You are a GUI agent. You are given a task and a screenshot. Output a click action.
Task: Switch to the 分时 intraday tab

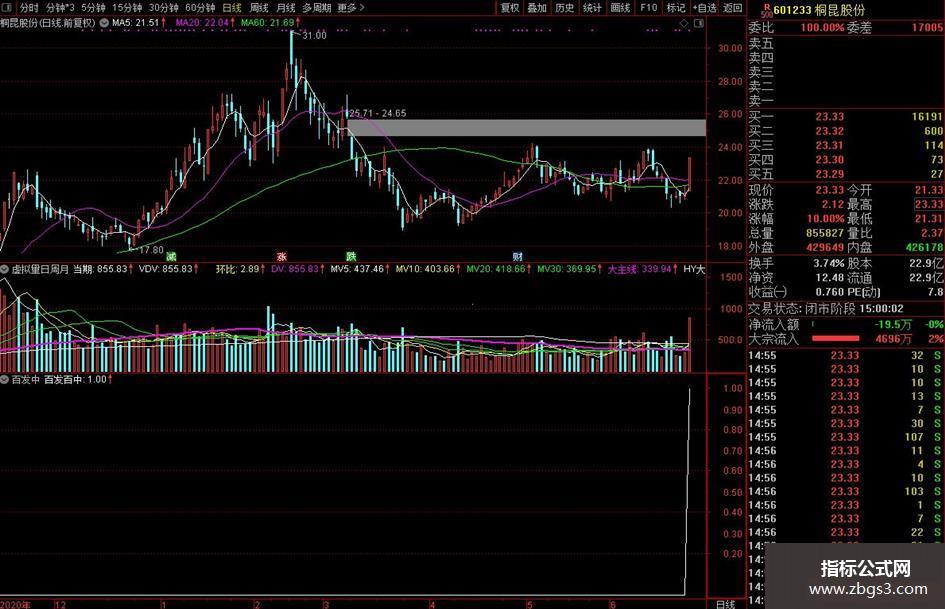pyautogui.click(x=29, y=7)
